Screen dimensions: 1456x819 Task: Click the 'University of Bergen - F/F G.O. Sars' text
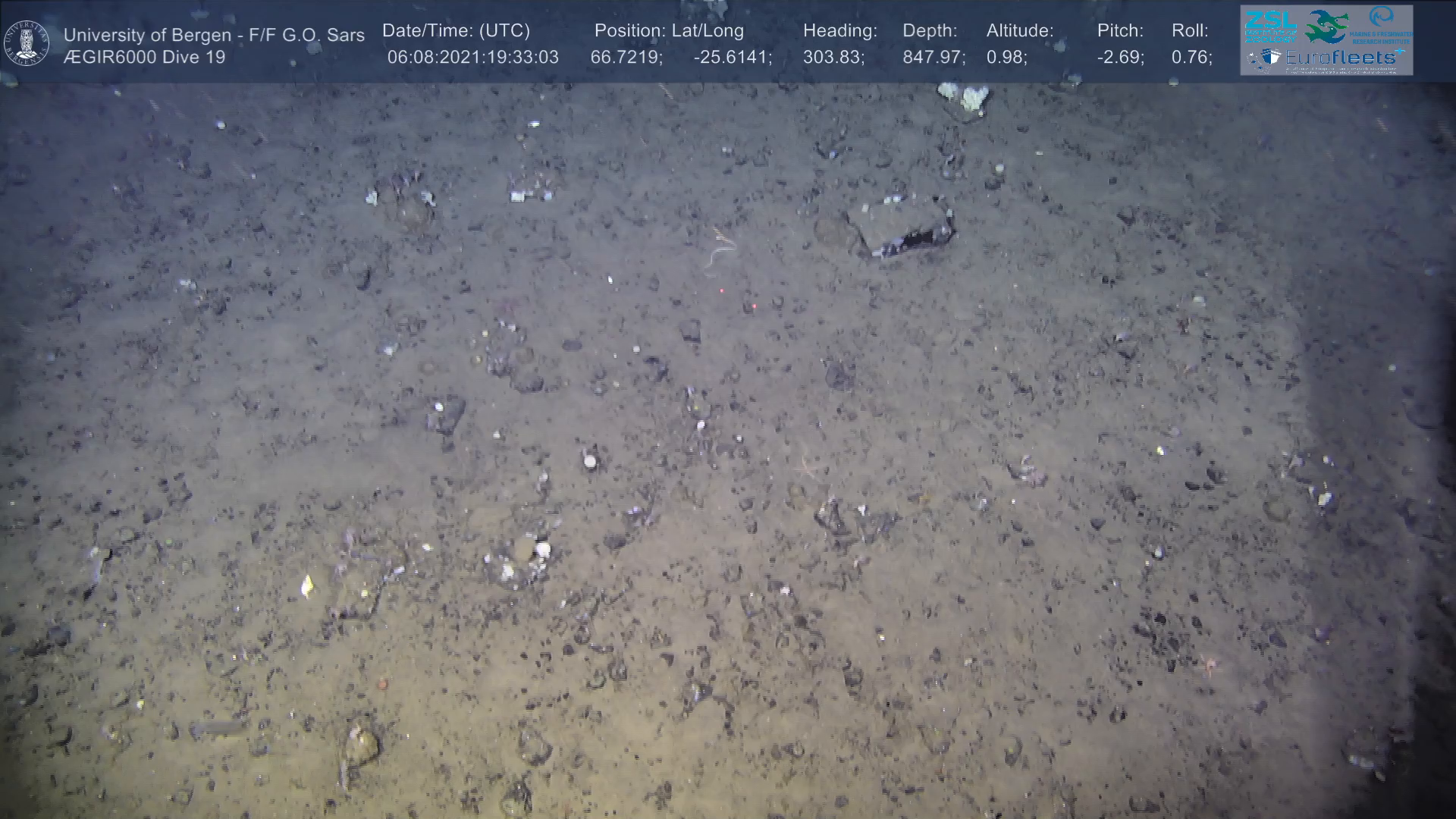(214, 35)
